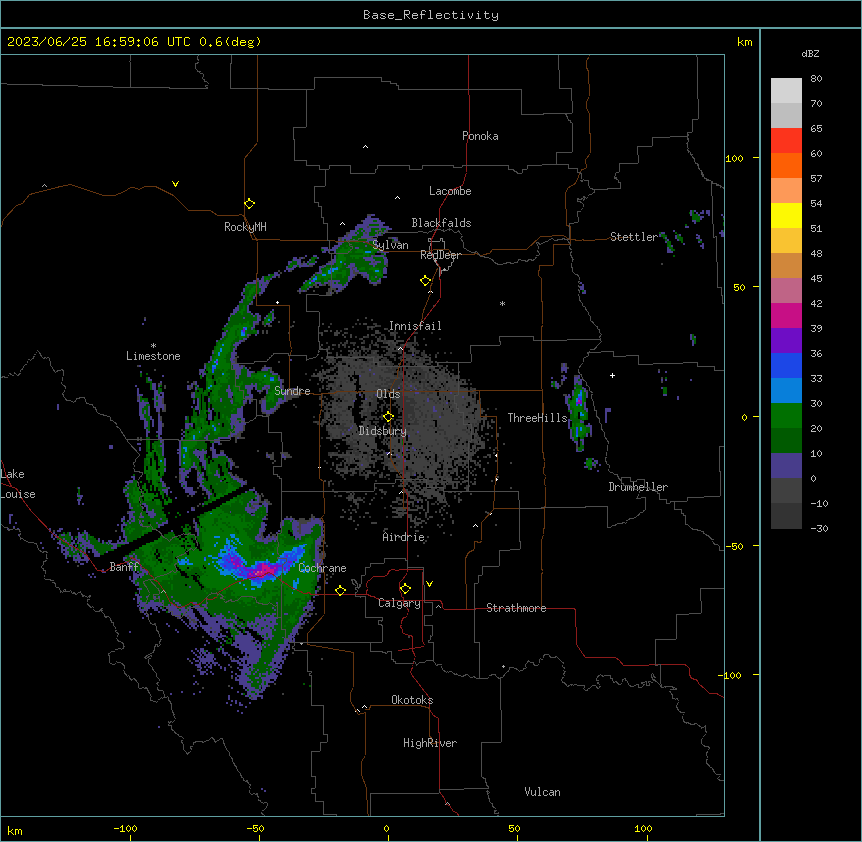
Task: Select the yellow 54 dBZ legend swatch
Action: point(786,215)
